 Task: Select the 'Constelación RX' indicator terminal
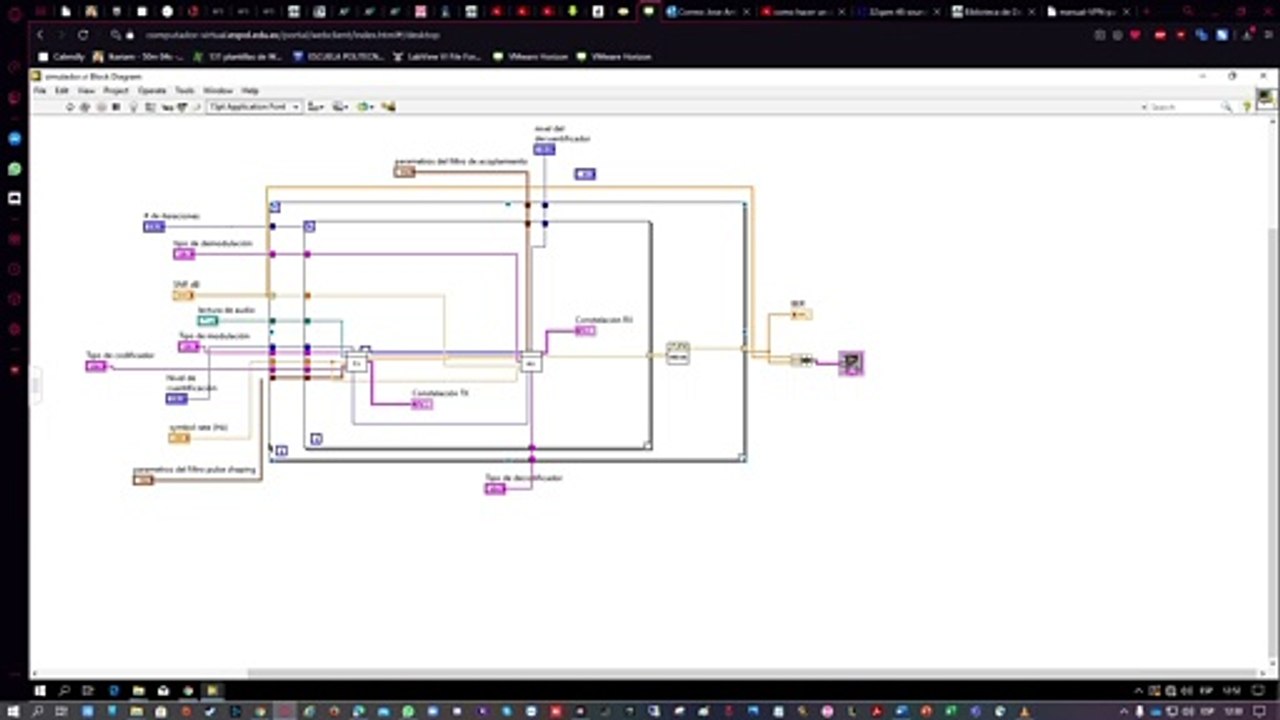point(585,331)
